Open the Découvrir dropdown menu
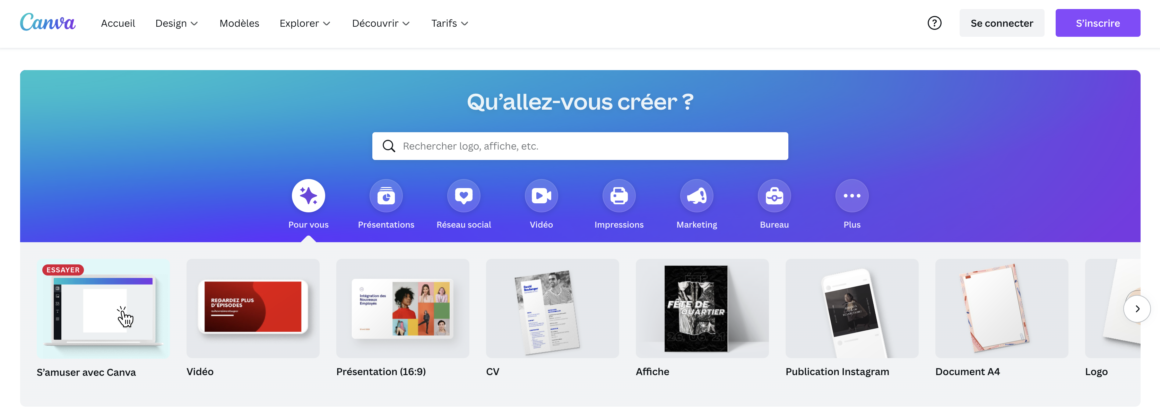Viewport: 1160px width, 415px height. click(x=381, y=23)
